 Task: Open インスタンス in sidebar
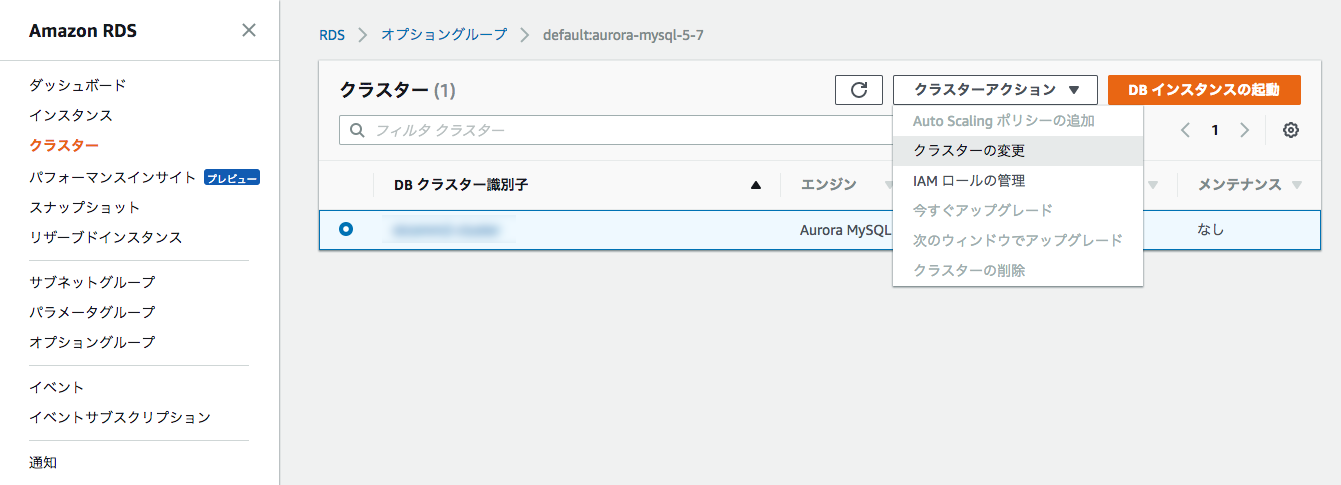pyautogui.click(x=71, y=116)
